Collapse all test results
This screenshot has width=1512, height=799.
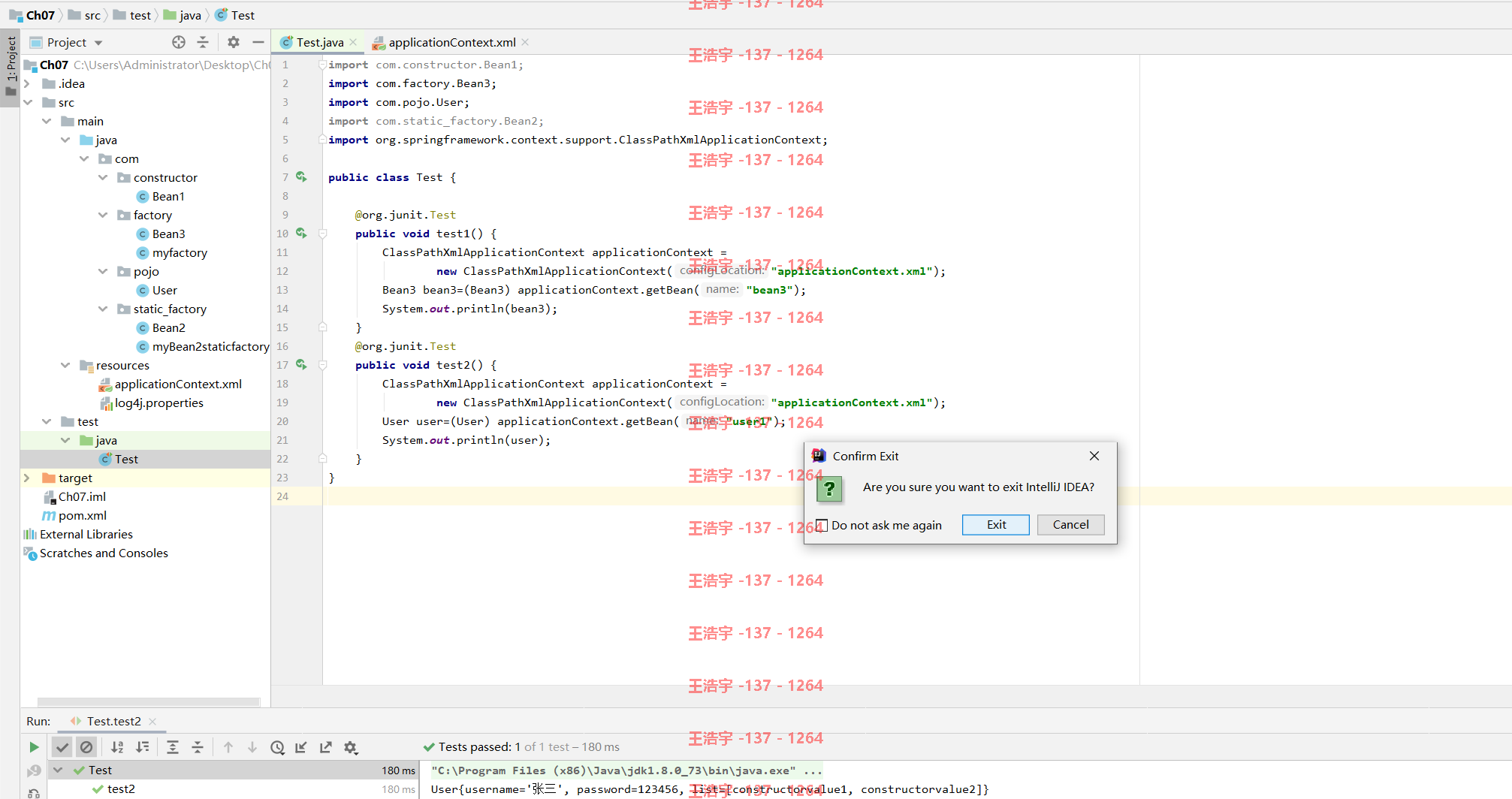(198, 747)
